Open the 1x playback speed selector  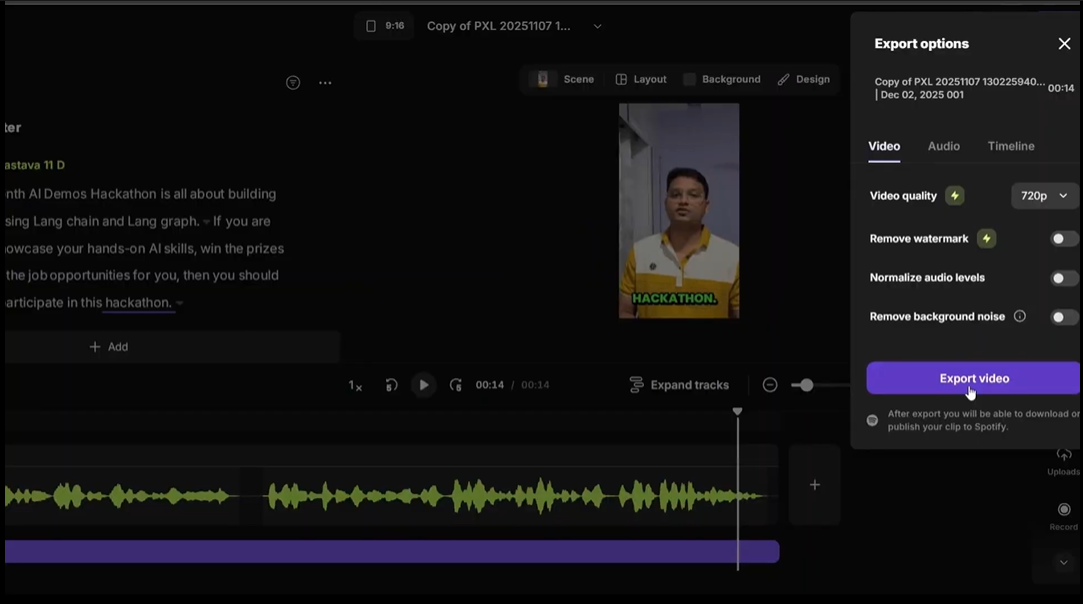pyautogui.click(x=355, y=386)
